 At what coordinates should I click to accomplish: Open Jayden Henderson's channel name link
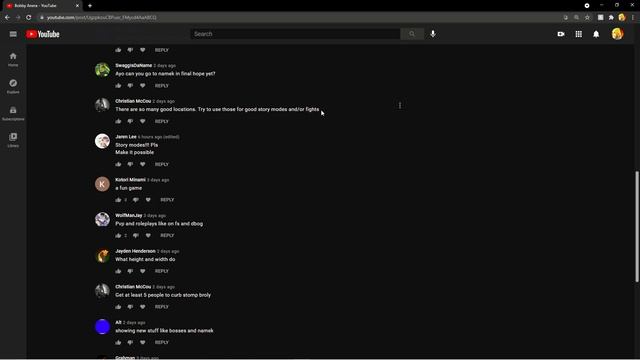tap(135, 251)
